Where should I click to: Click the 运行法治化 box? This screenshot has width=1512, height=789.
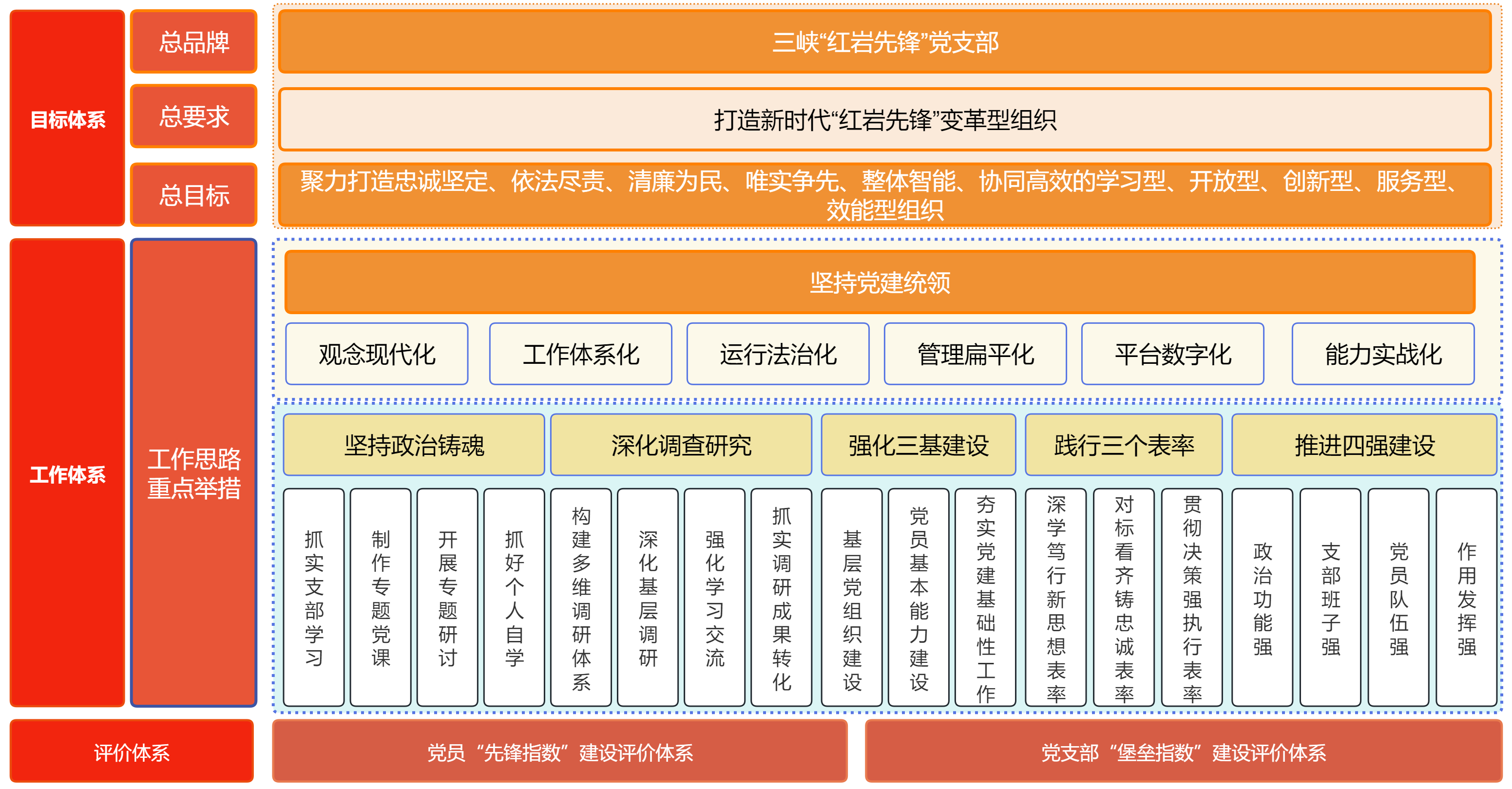point(778,354)
